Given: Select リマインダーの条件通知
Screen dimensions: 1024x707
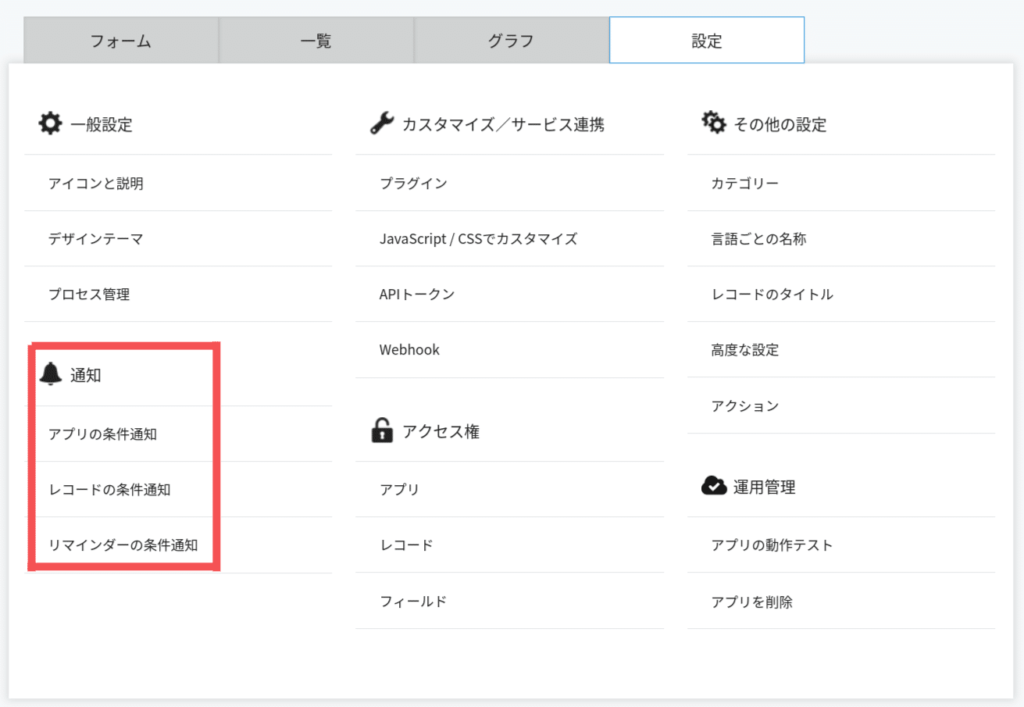Looking at the screenshot, I should point(123,545).
